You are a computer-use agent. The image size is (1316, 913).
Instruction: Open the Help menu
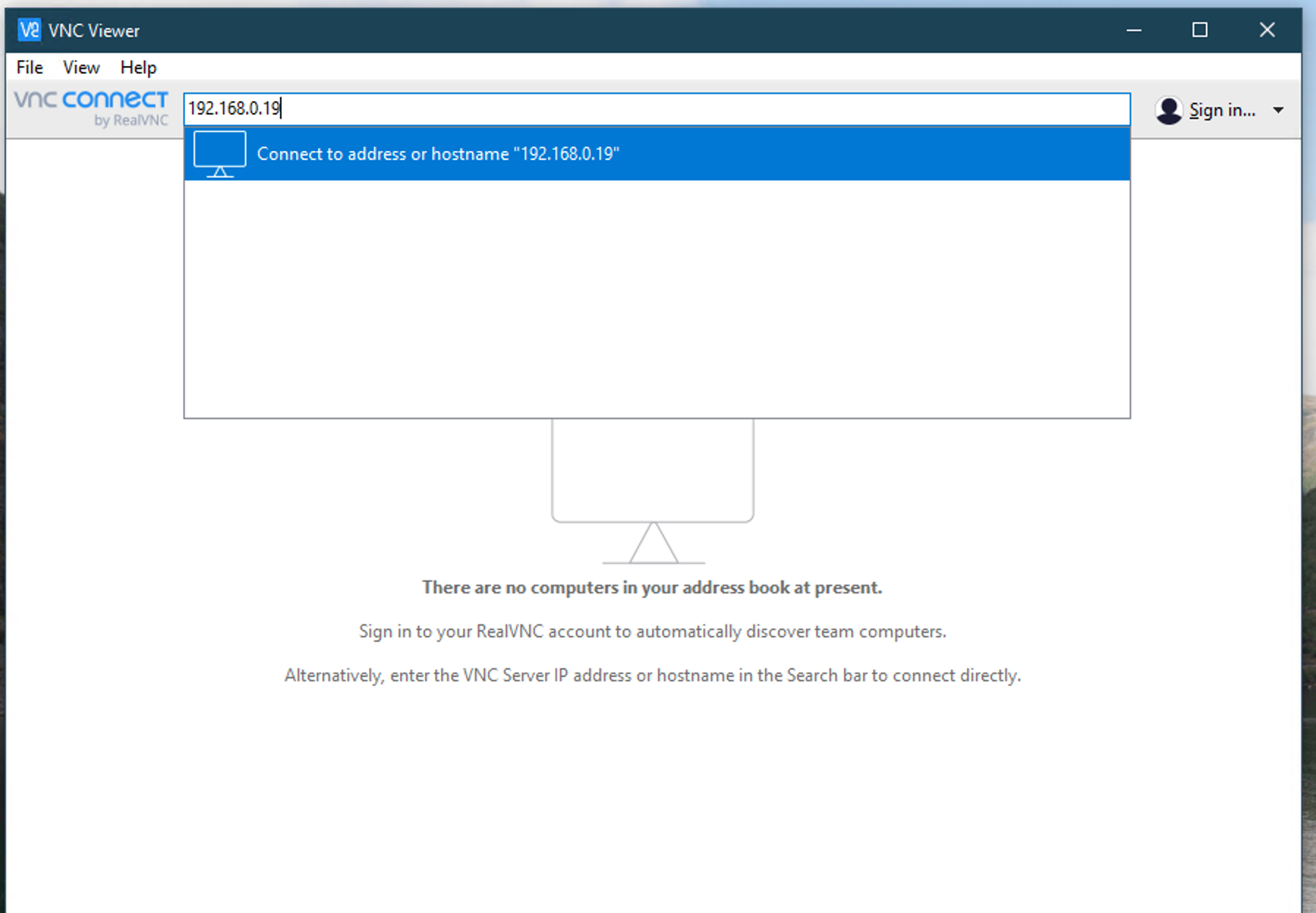click(x=138, y=67)
